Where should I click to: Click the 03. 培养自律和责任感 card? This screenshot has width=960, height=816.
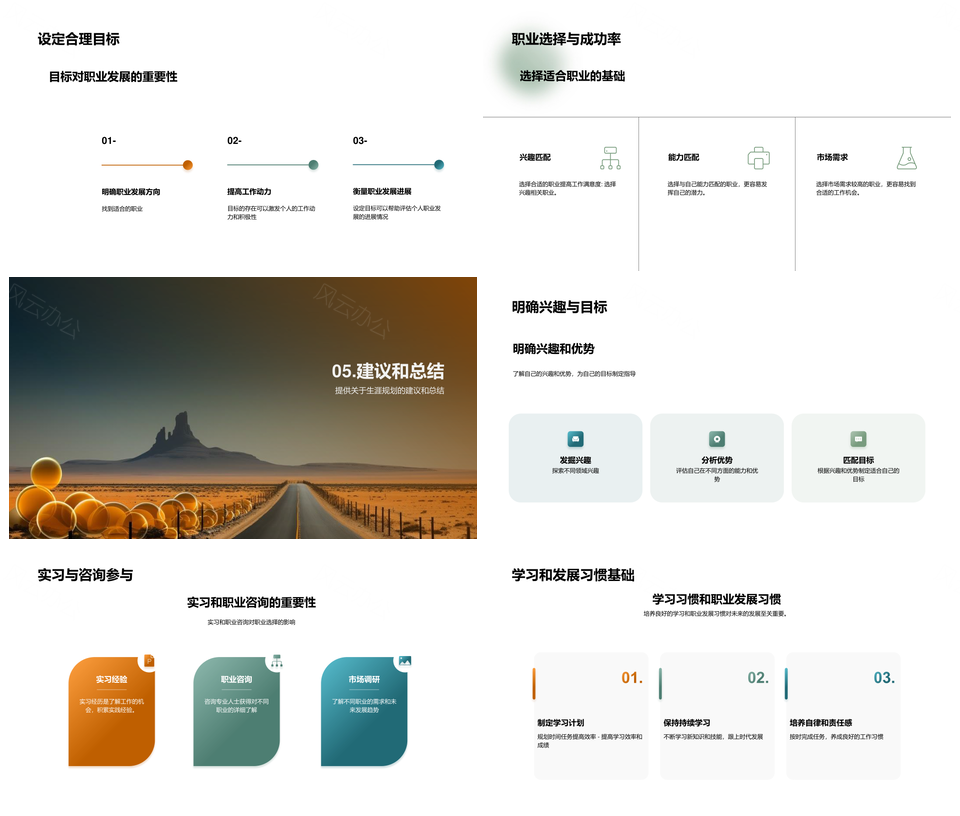pos(842,715)
